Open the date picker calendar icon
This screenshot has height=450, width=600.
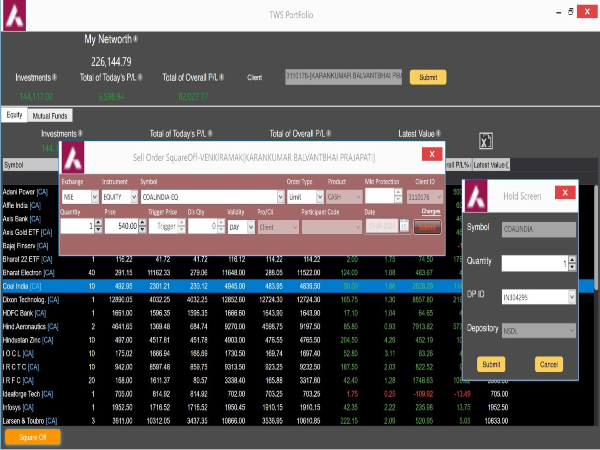click(x=404, y=226)
